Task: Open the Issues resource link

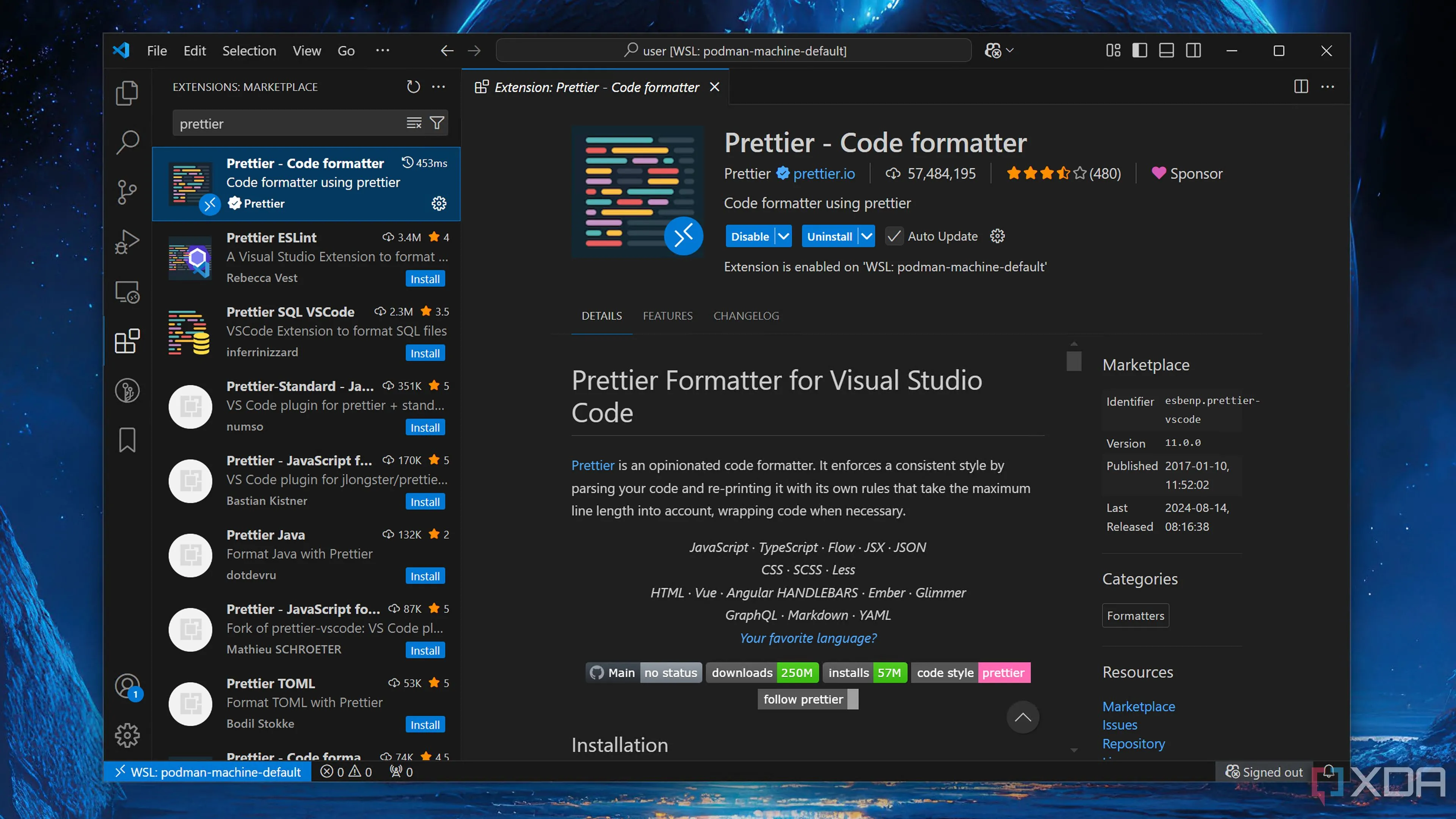Action: (x=1120, y=725)
